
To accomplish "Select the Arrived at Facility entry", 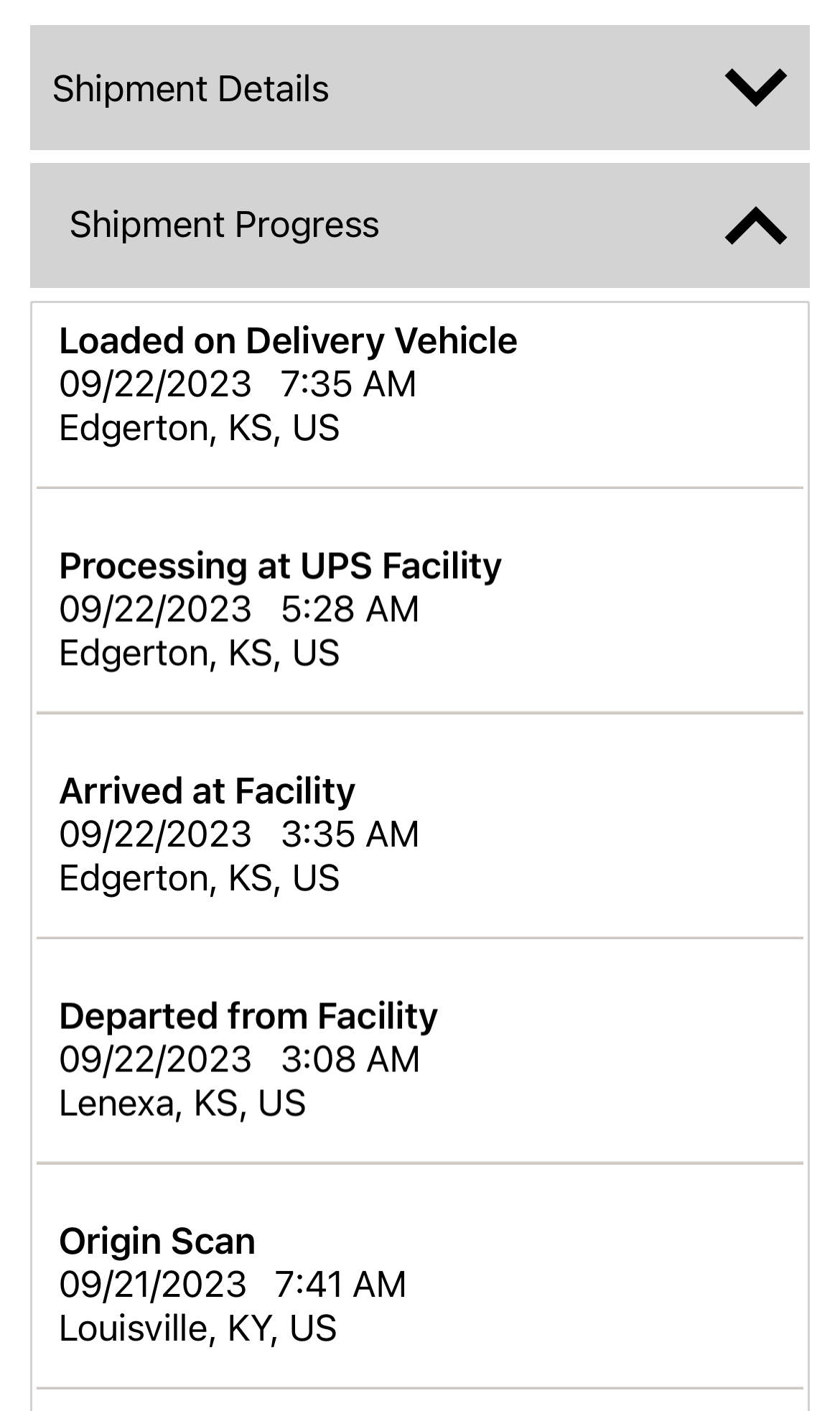I will click(x=207, y=791).
